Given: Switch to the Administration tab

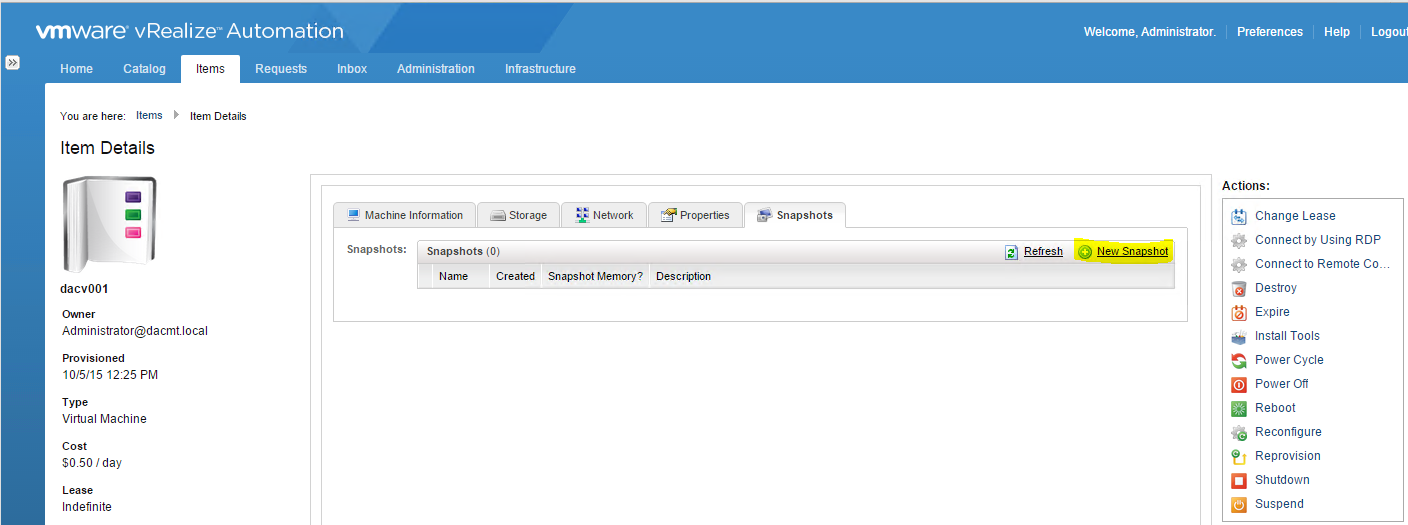Looking at the screenshot, I should click(436, 69).
